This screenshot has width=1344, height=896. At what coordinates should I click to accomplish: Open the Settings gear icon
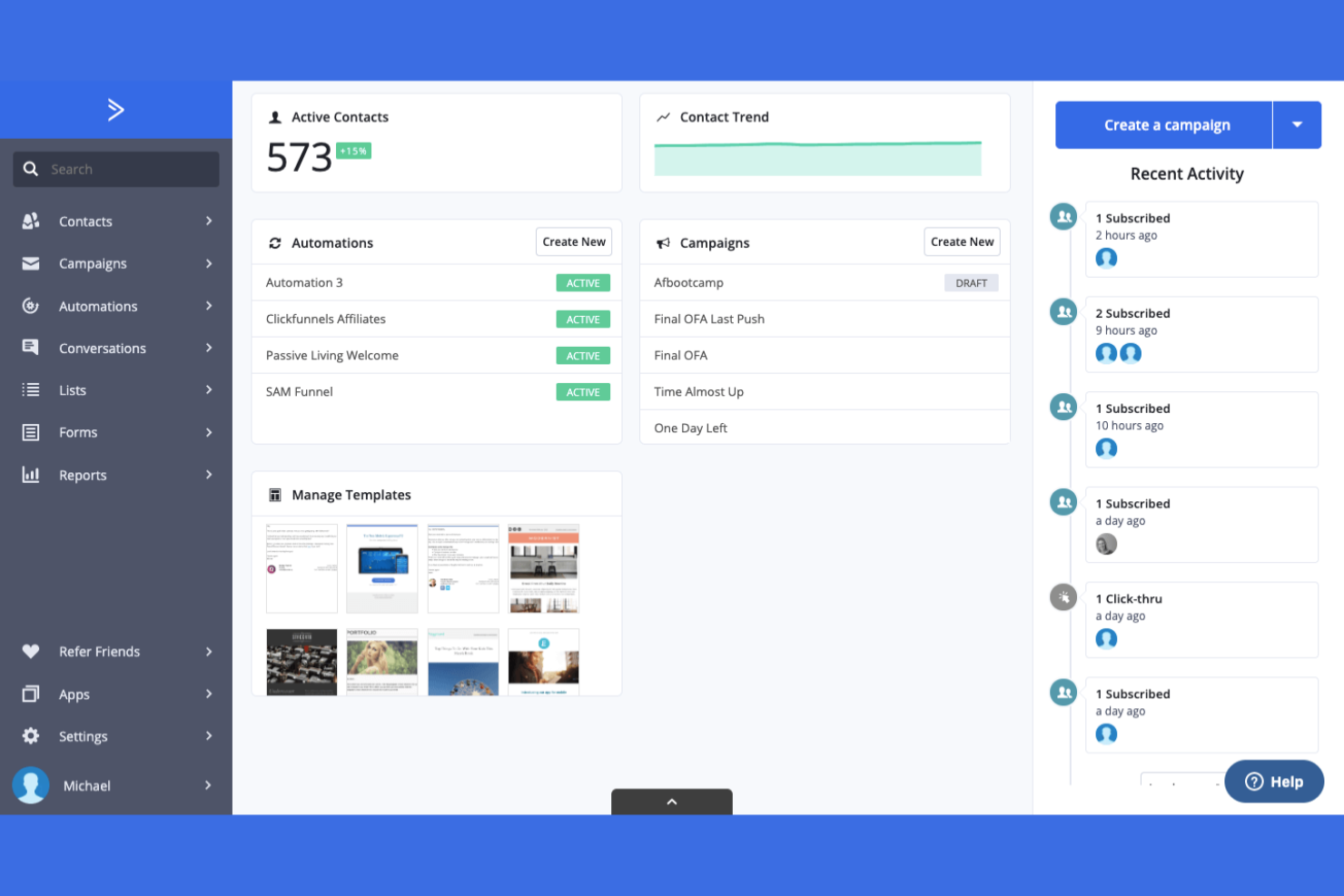tap(31, 736)
